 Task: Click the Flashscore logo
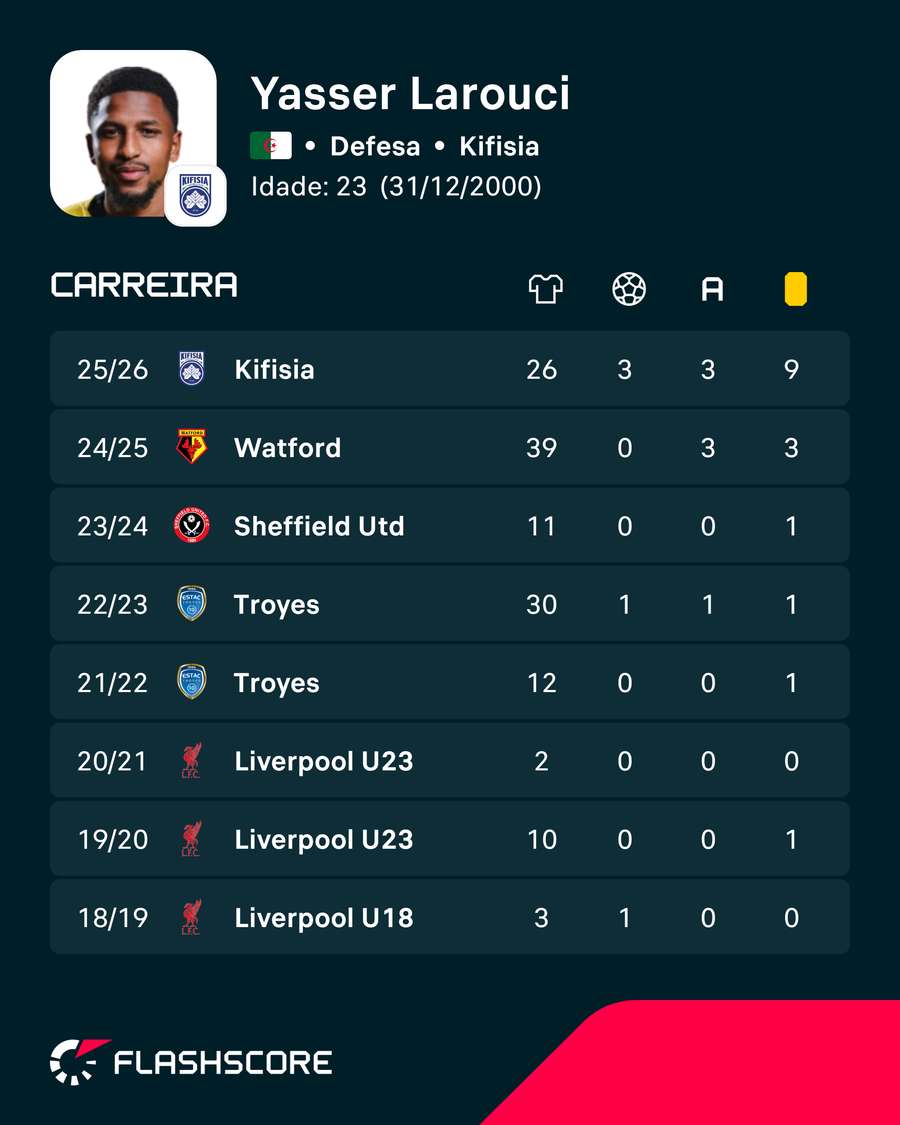191,1062
